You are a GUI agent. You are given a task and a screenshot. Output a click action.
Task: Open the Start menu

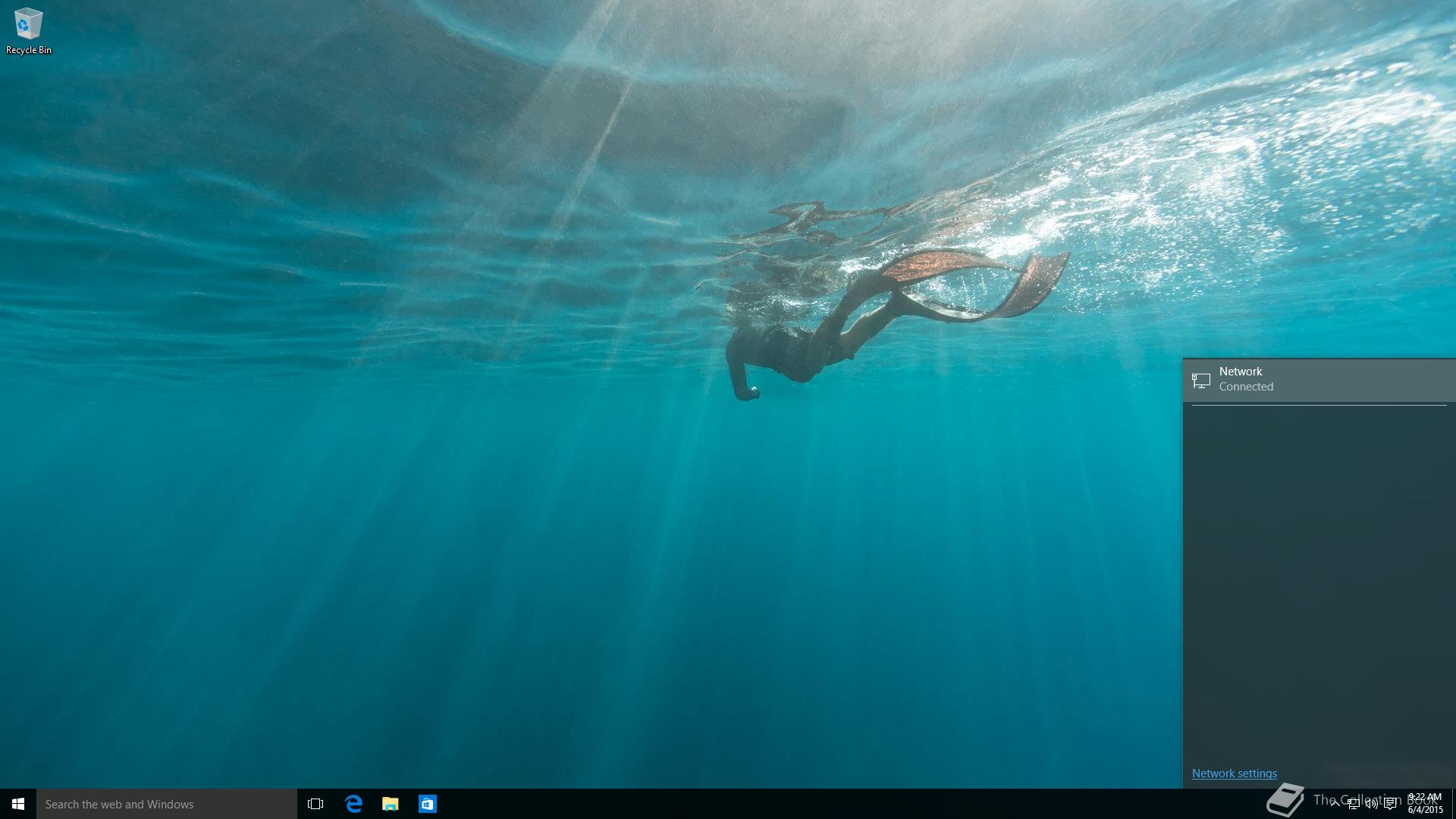18,804
